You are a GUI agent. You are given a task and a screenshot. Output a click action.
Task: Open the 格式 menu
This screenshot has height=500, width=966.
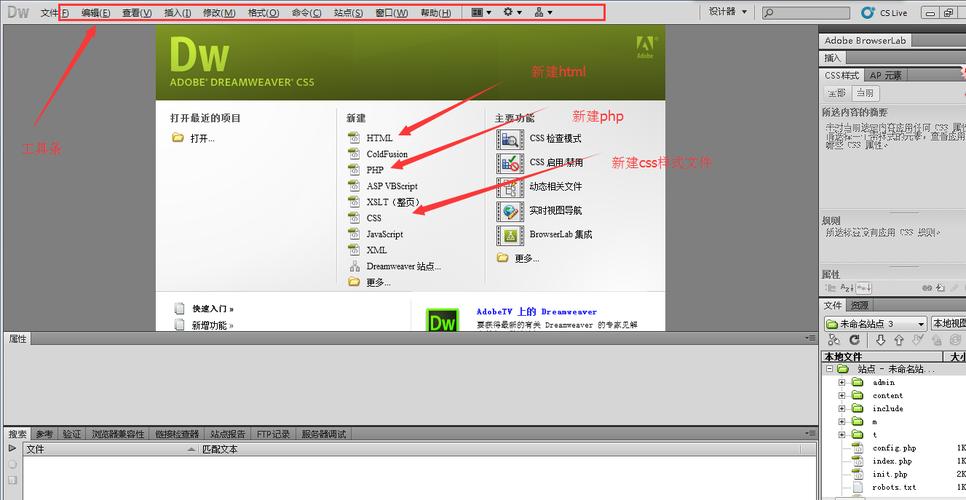pyautogui.click(x=263, y=12)
